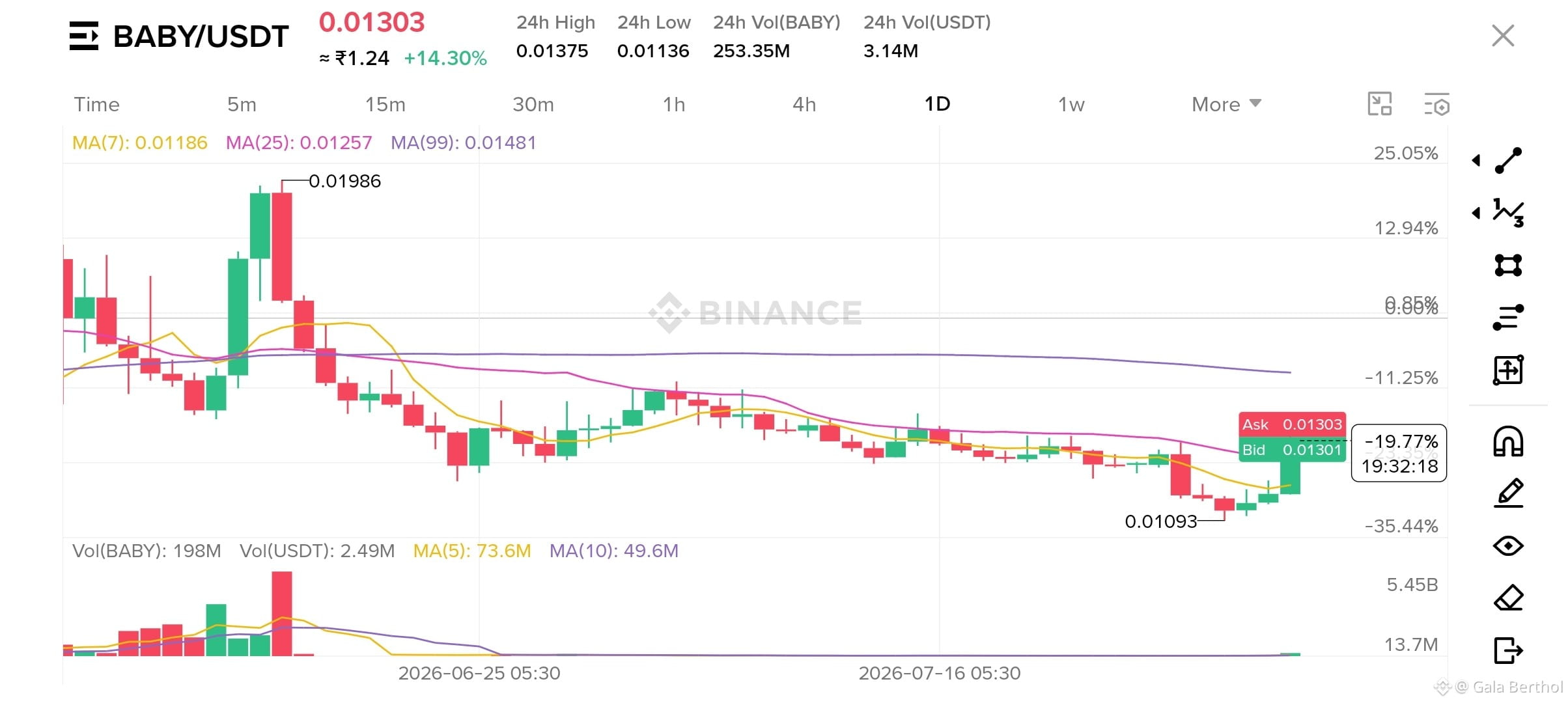
Task: Open the trading pair list menu icon
Action: point(84,36)
